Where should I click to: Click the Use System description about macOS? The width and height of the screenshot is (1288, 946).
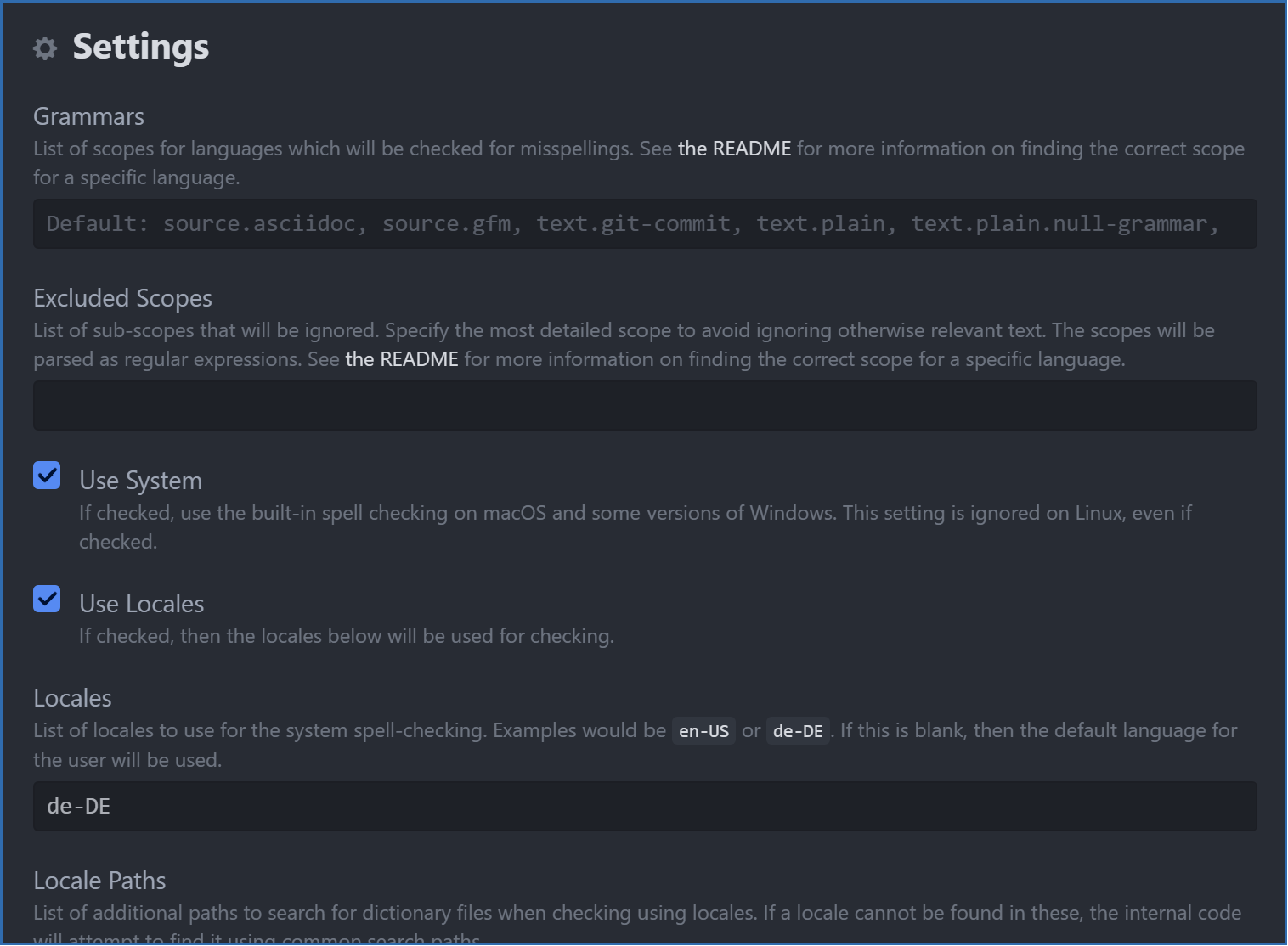pos(635,513)
